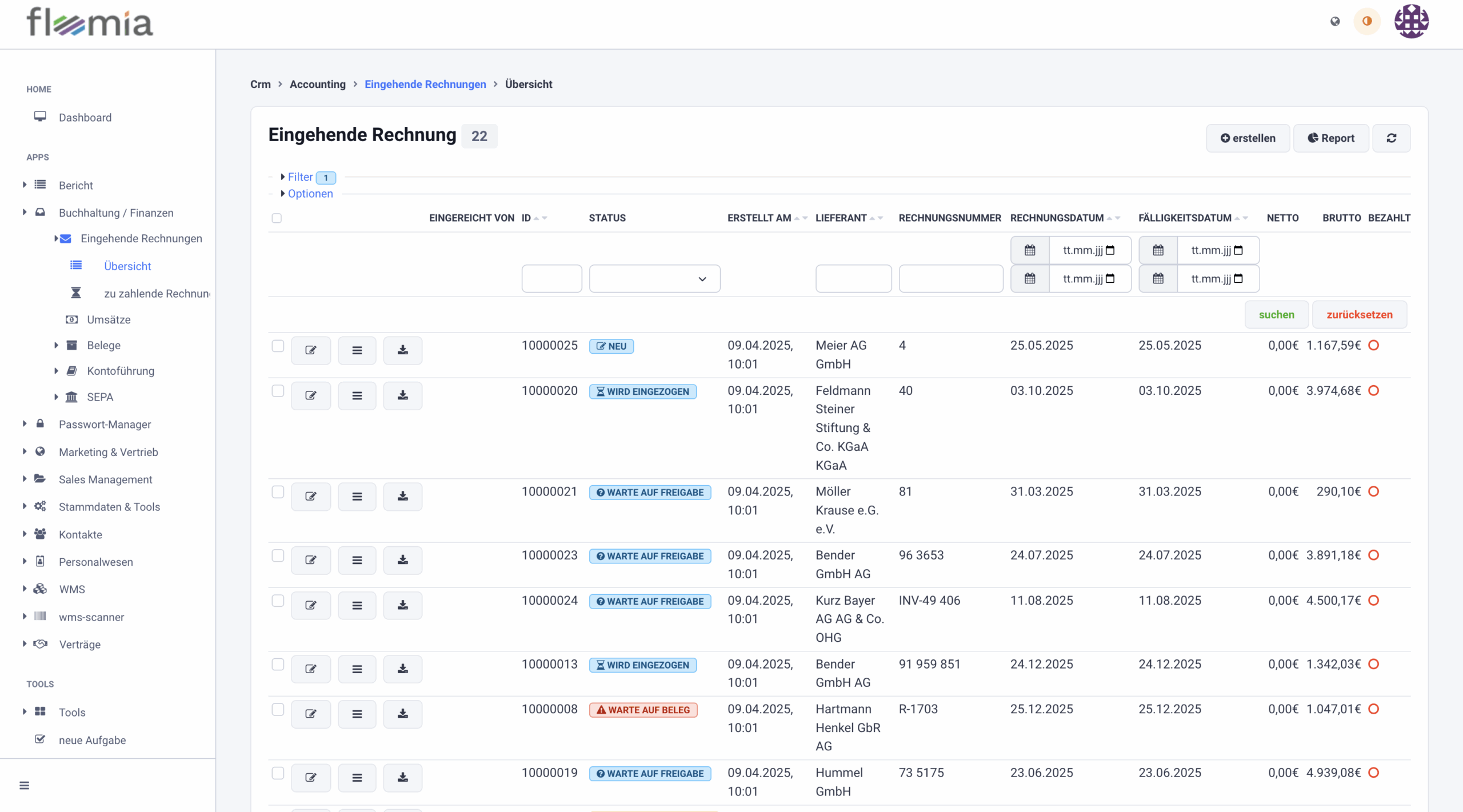Image resolution: width=1463 pixels, height=812 pixels.
Task: Click the unpaid red circle for invoice 10000024
Action: (x=1374, y=601)
